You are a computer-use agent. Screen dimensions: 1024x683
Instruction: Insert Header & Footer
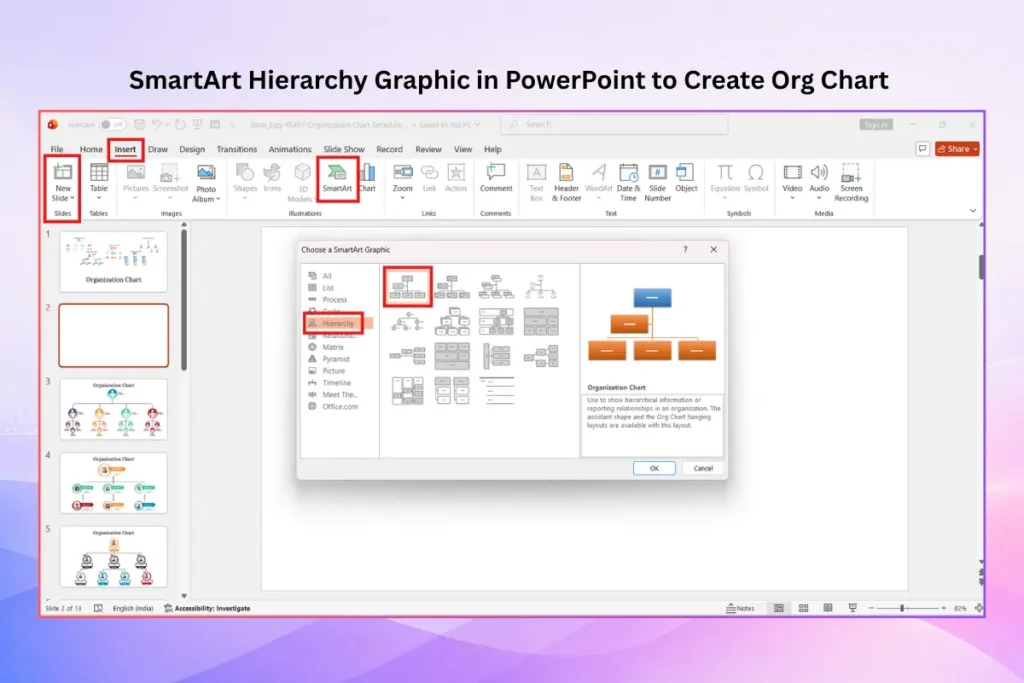pos(566,182)
